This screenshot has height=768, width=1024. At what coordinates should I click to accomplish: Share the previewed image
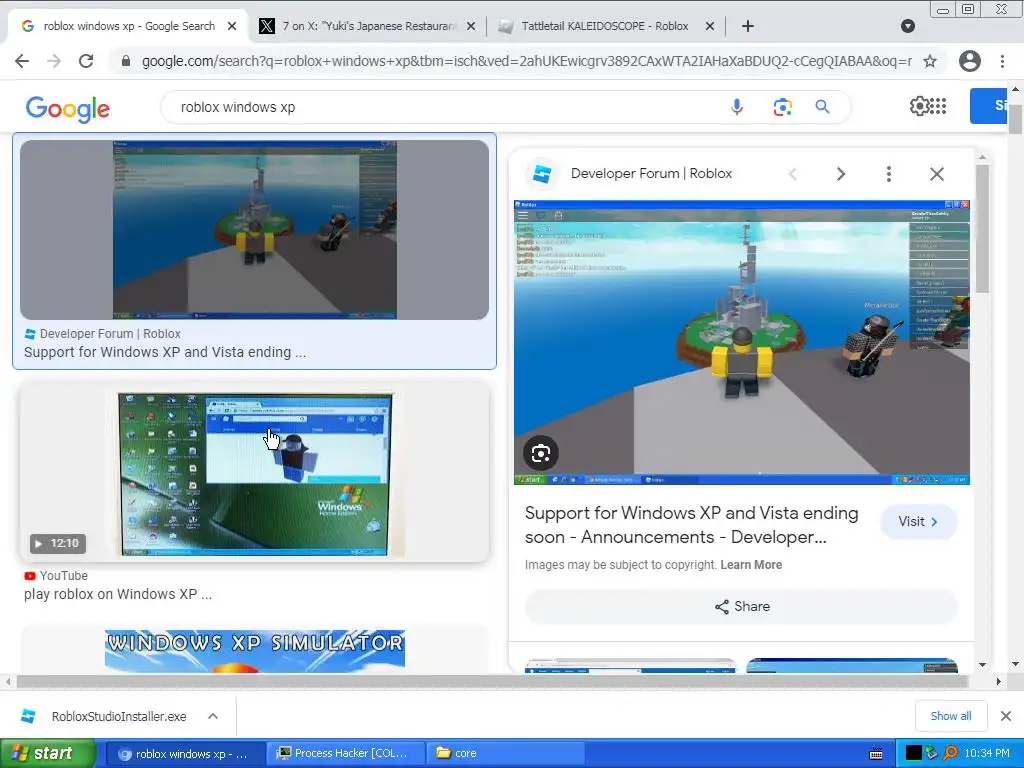pyautogui.click(x=742, y=607)
